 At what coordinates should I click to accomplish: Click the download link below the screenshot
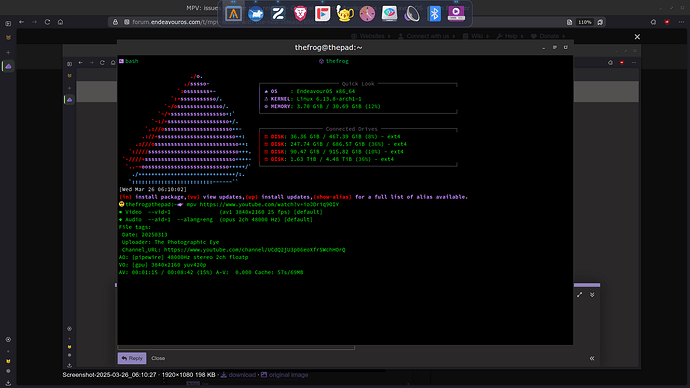(x=238, y=375)
